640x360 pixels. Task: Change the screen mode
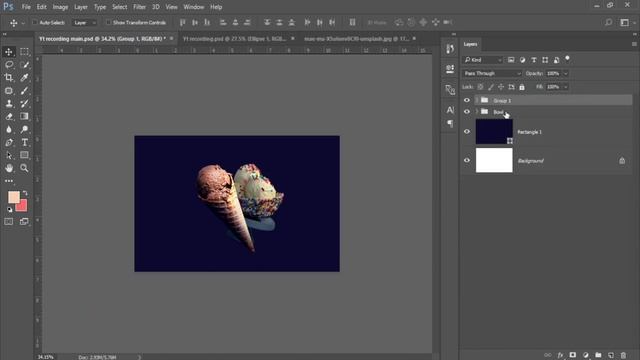click(24, 222)
